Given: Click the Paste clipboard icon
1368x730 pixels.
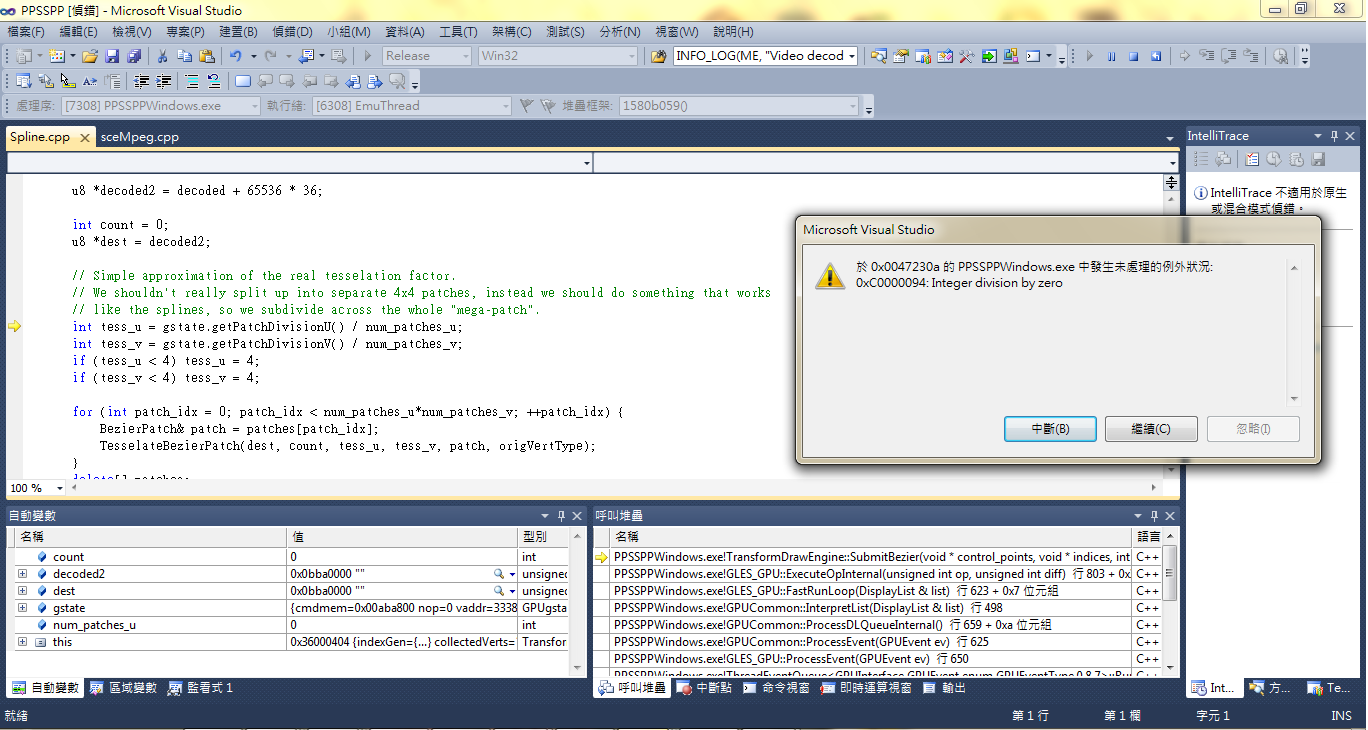Looking at the screenshot, I should coord(207,56).
